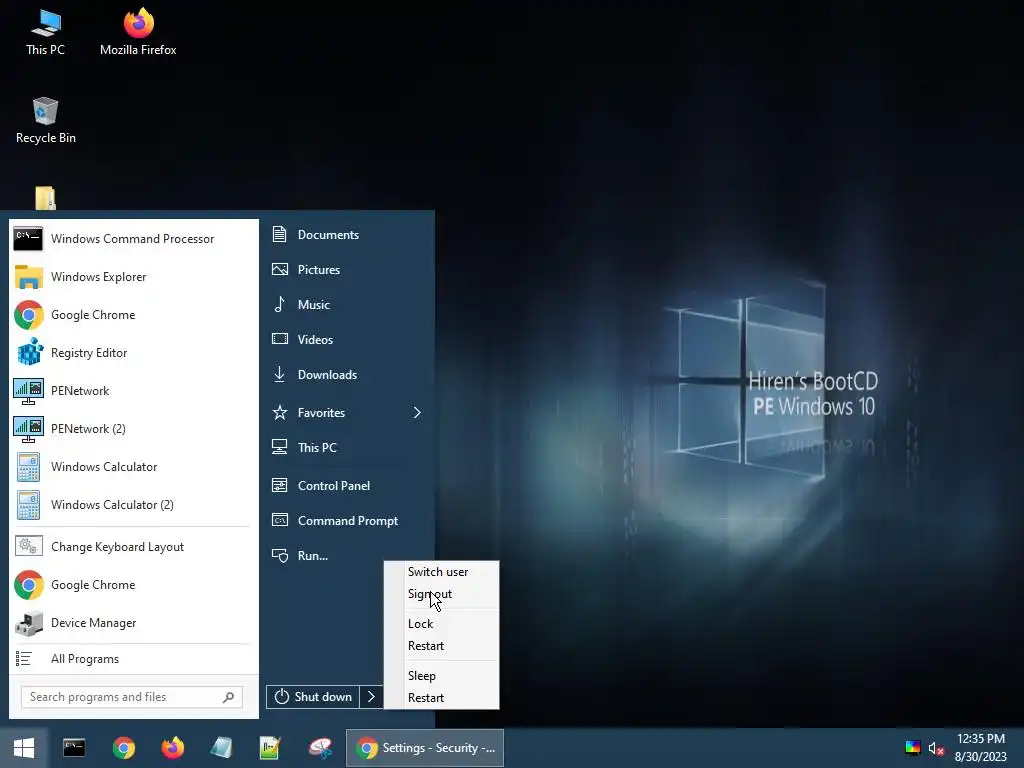Switch to Settings - Security Chrome taskbar window
This screenshot has height=768, width=1024.
click(424, 748)
